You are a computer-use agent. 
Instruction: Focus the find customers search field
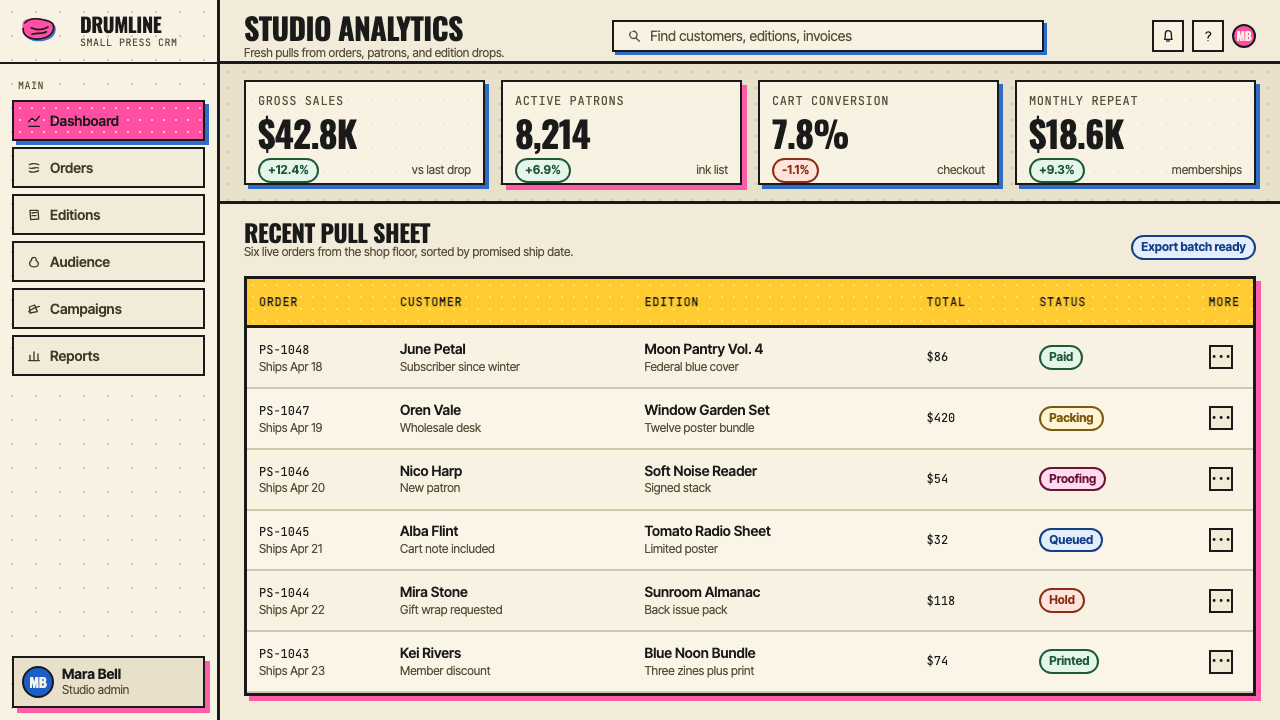(828, 36)
